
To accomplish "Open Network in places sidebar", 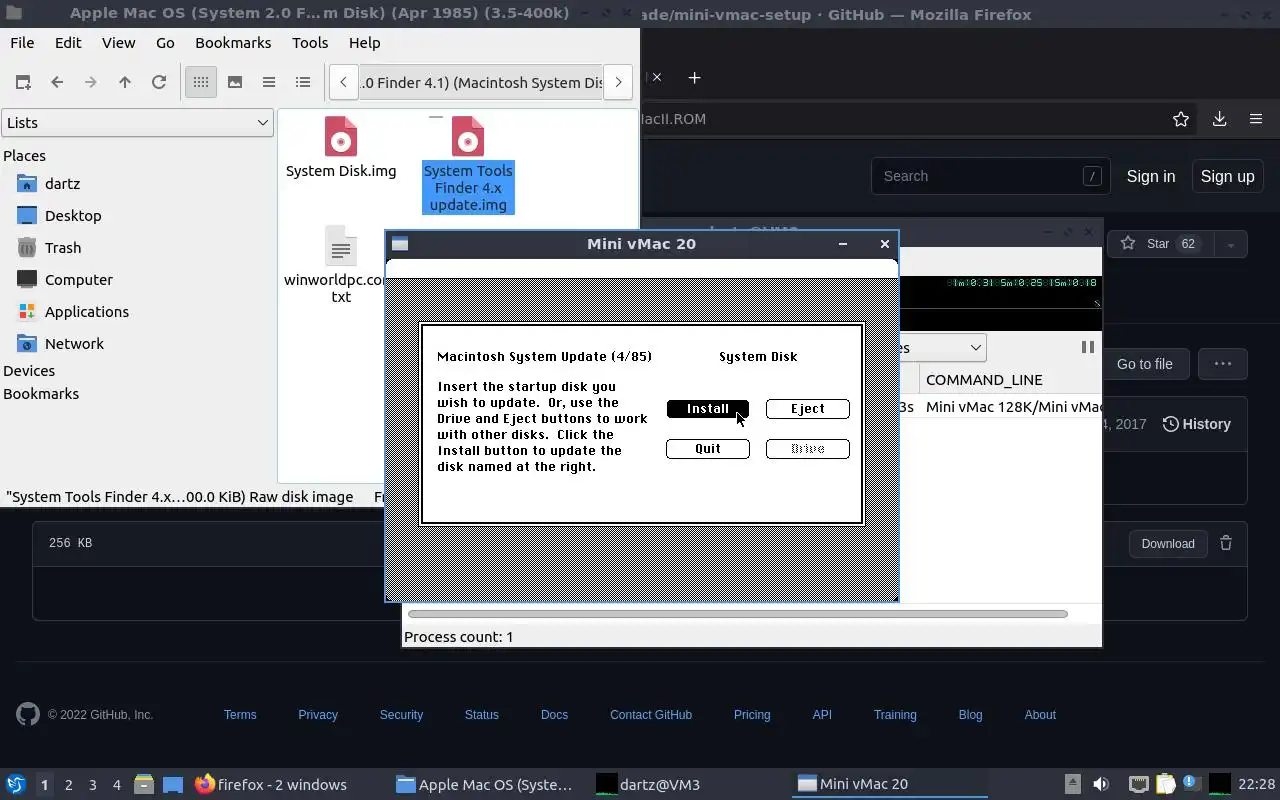I will (x=74, y=344).
